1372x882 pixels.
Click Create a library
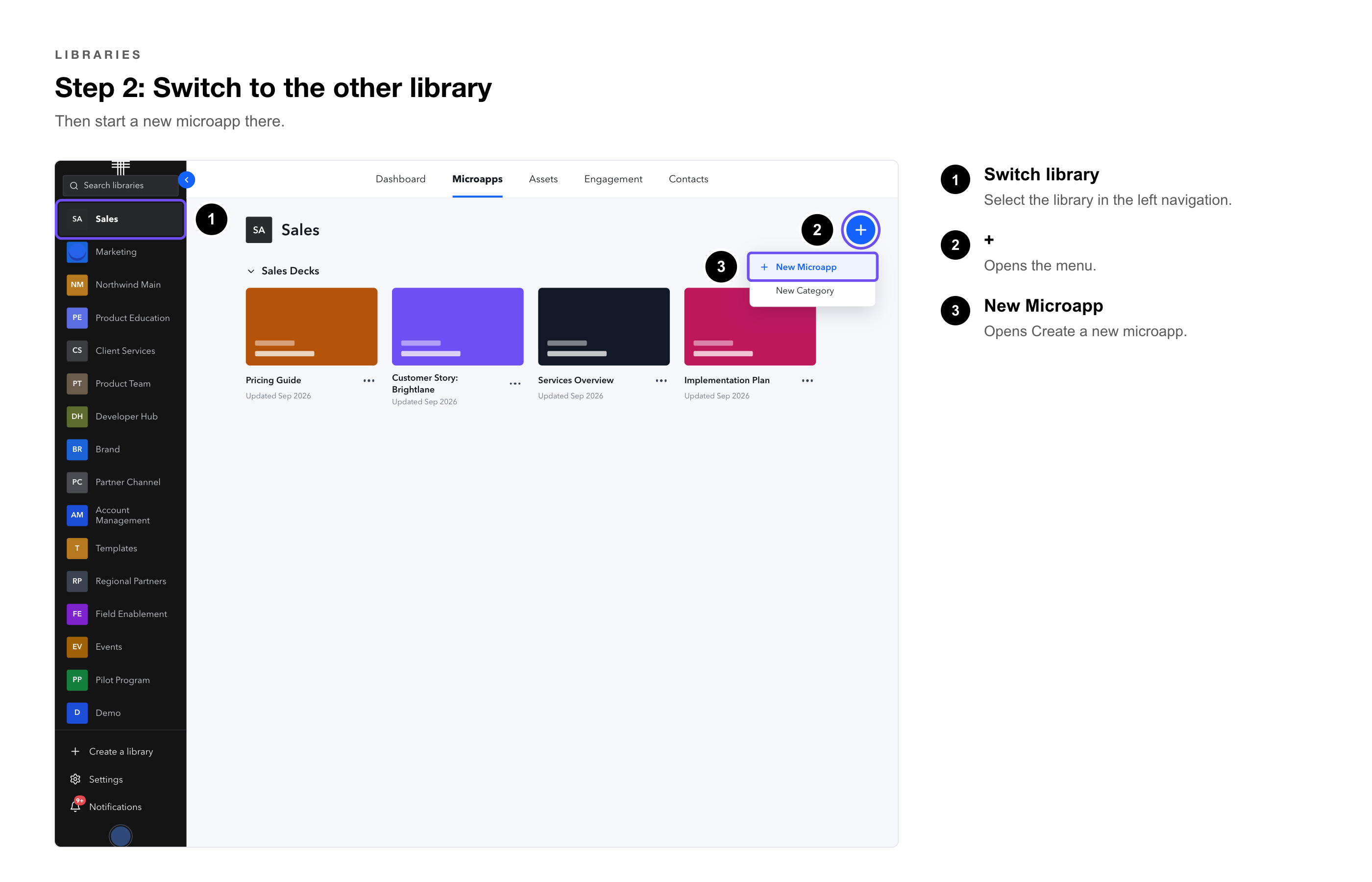coord(112,752)
